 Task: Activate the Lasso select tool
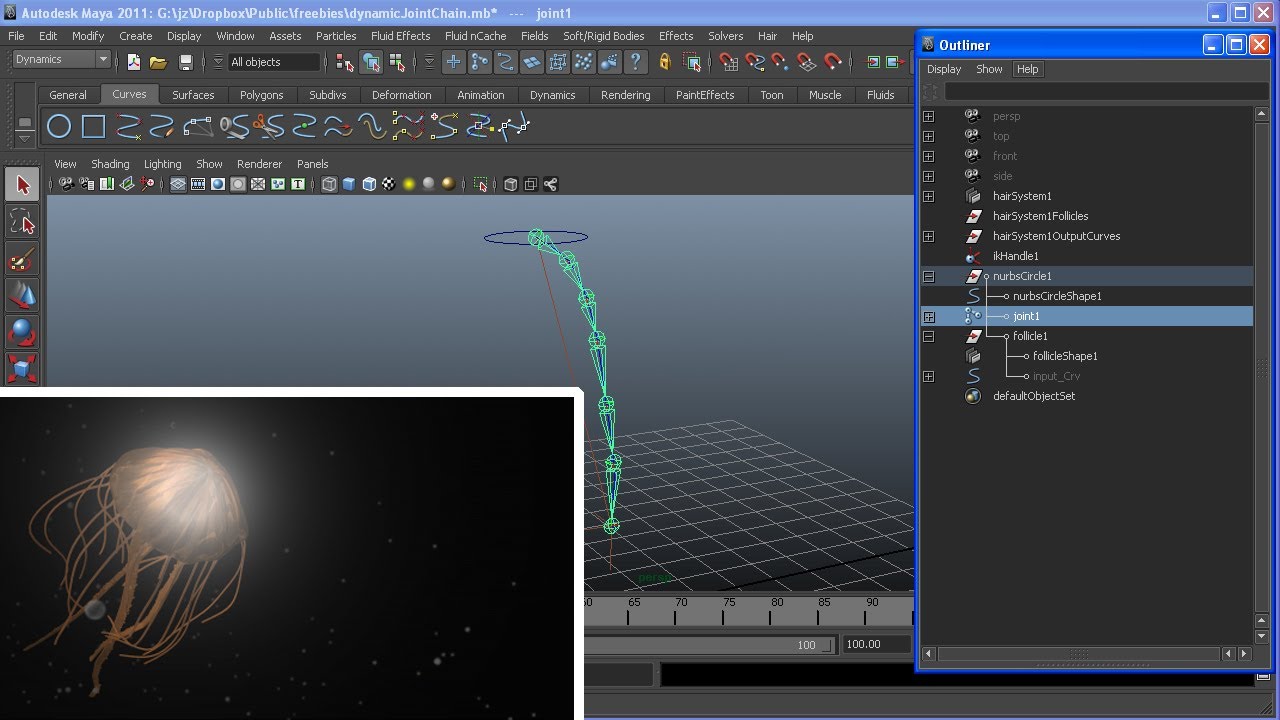(x=22, y=223)
